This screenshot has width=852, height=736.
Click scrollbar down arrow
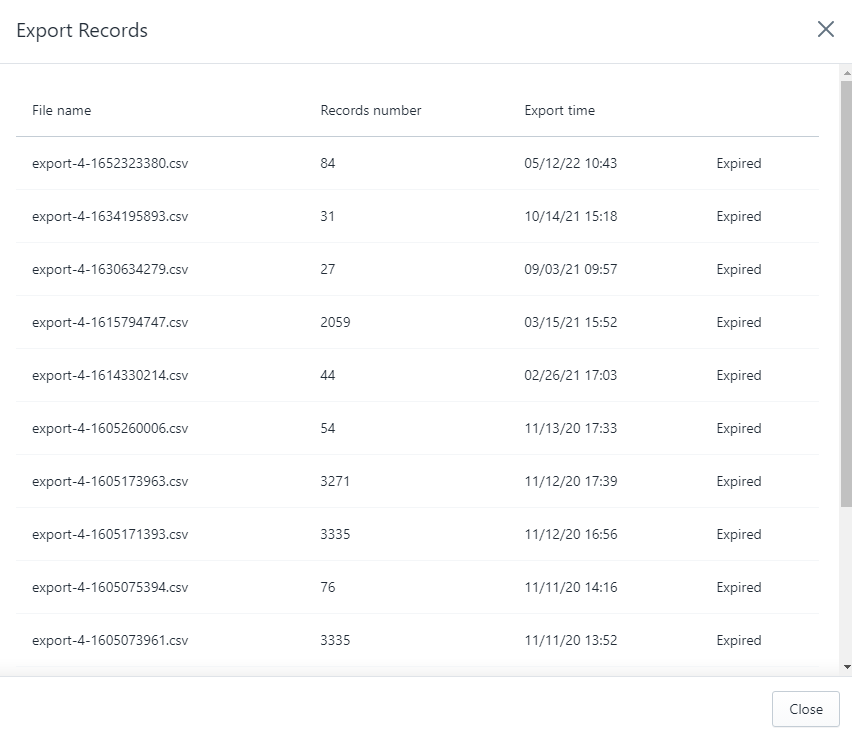pyautogui.click(x=847, y=667)
